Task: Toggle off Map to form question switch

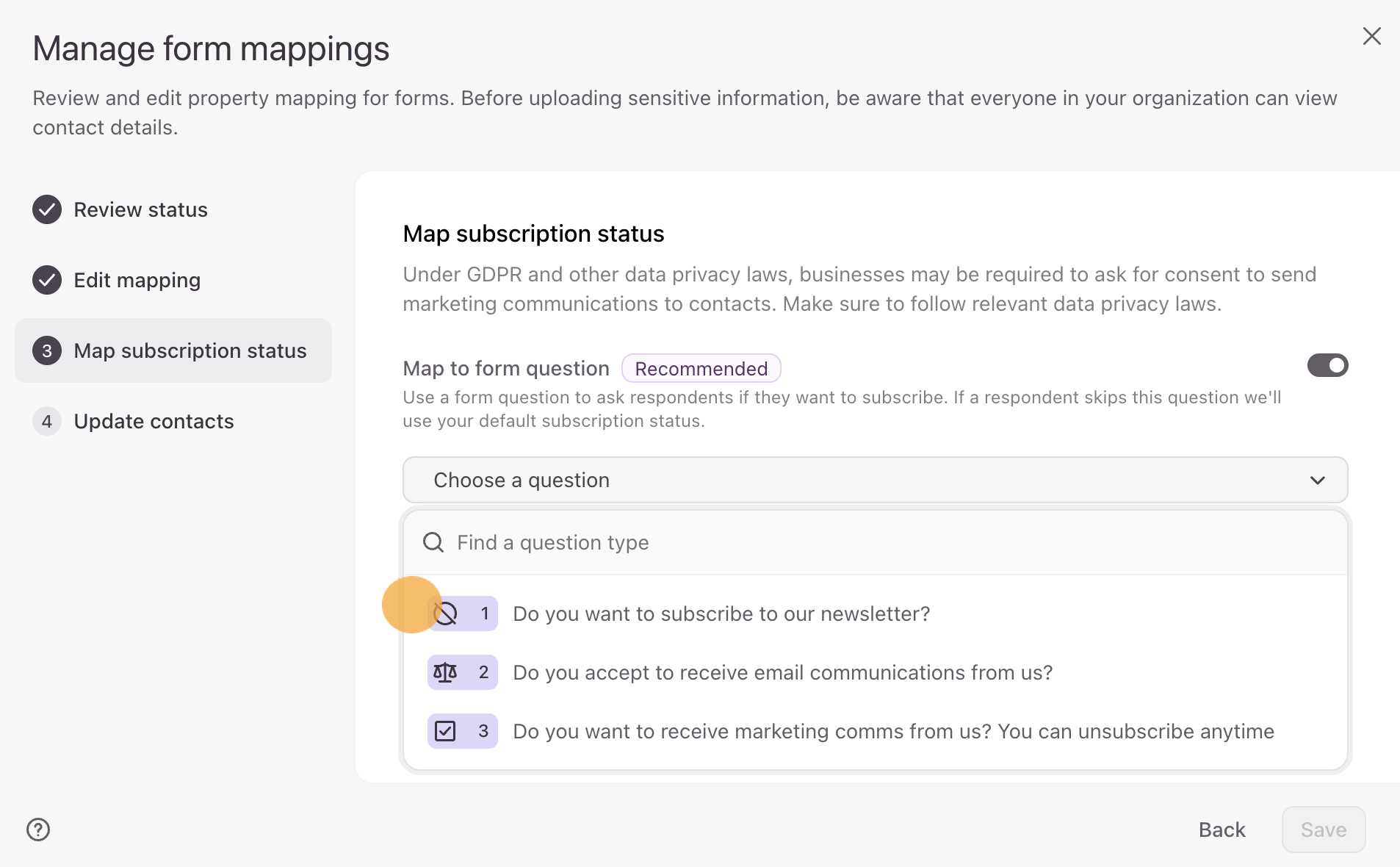Action: (1327, 365)
